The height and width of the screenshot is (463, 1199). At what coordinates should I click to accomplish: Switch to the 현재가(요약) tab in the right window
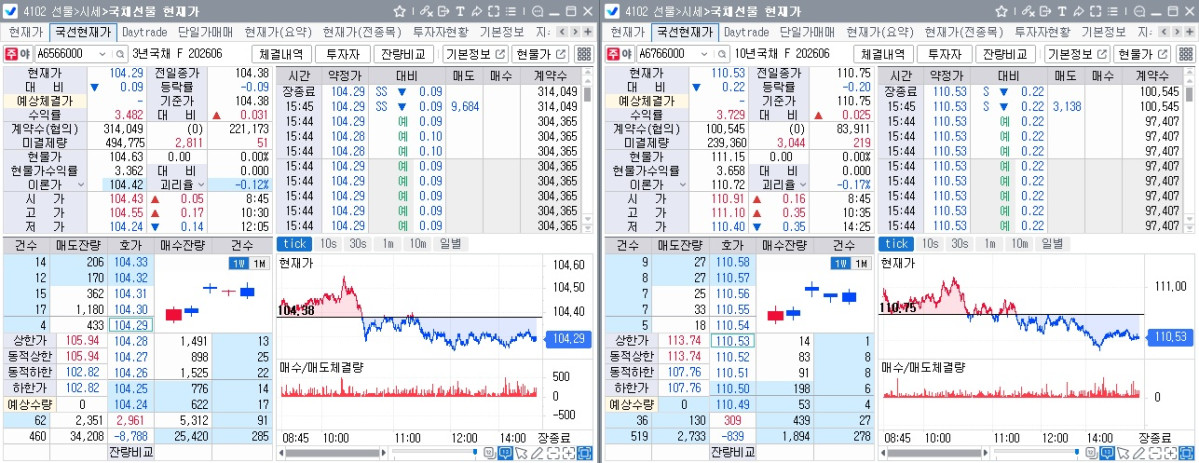(879, 32)
